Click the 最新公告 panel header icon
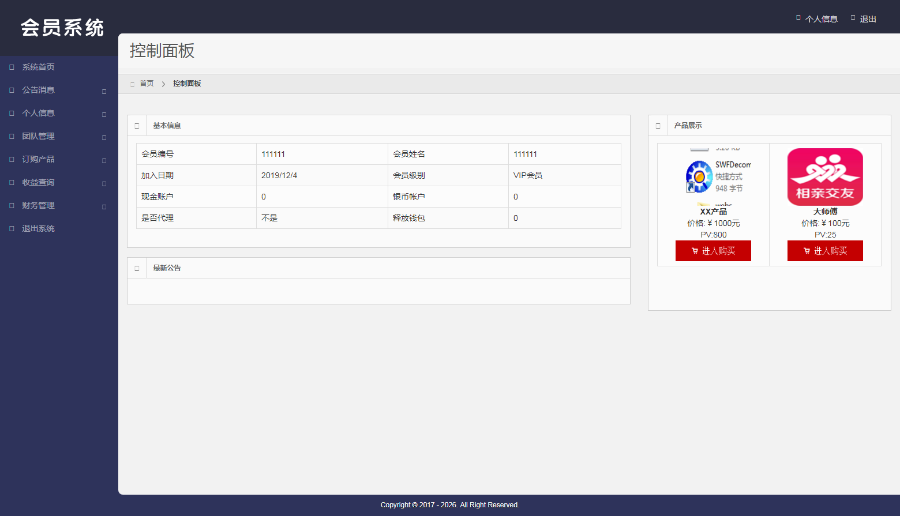 click(137, 268)
